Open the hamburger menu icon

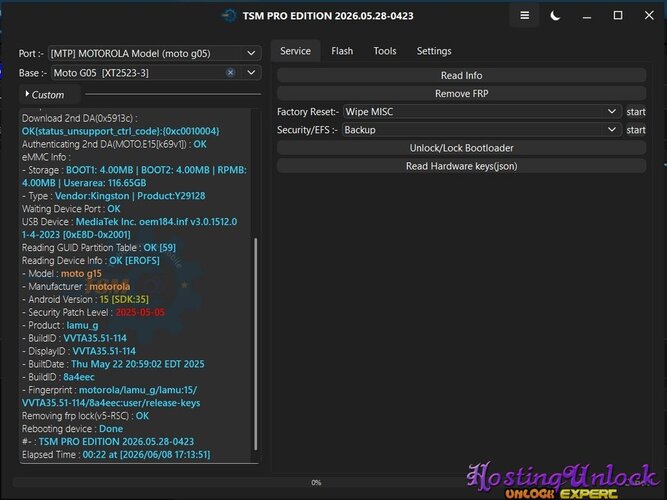tap(524, 16)
